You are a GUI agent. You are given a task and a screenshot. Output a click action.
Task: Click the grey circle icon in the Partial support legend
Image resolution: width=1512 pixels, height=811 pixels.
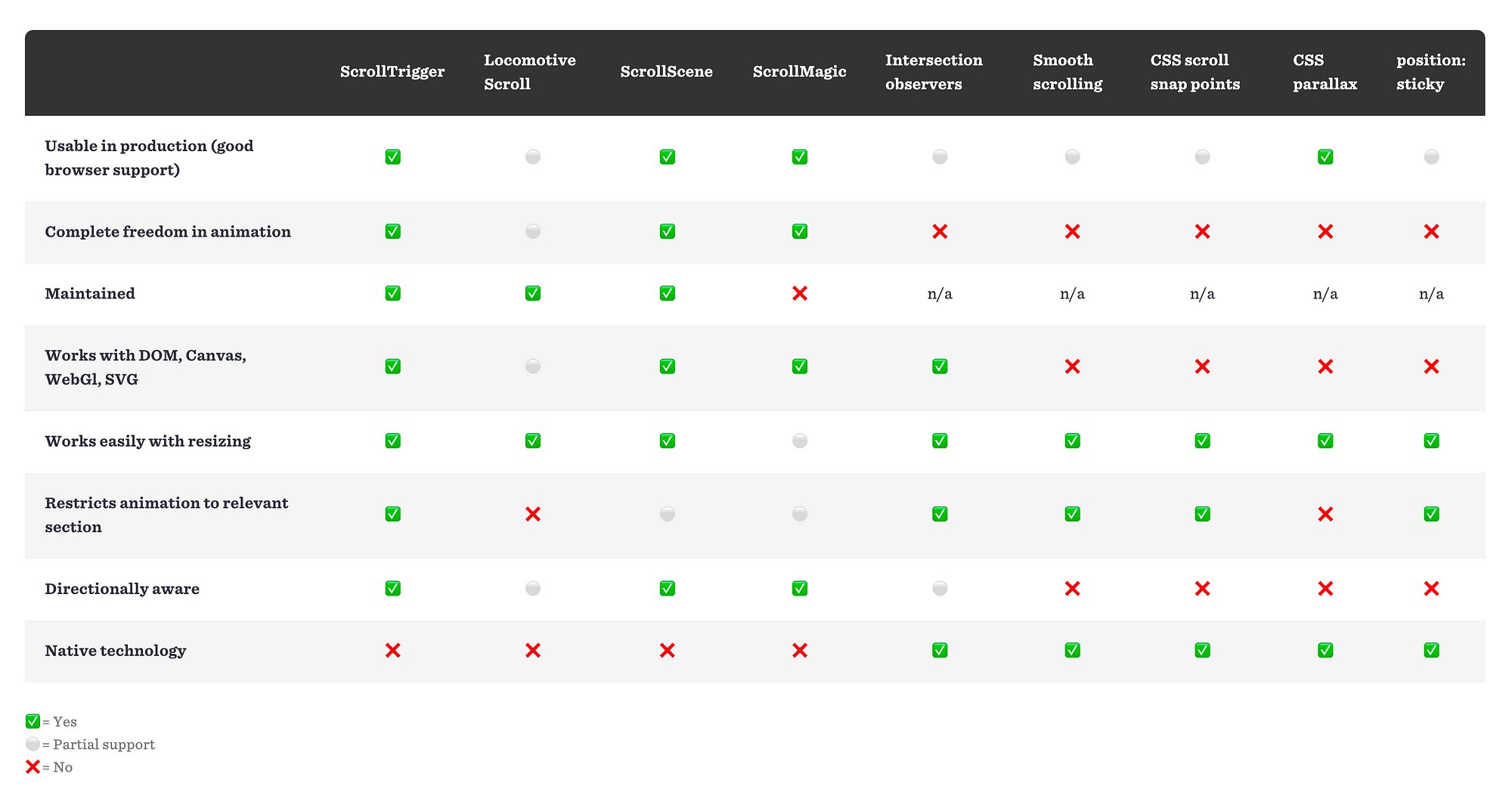33,744
